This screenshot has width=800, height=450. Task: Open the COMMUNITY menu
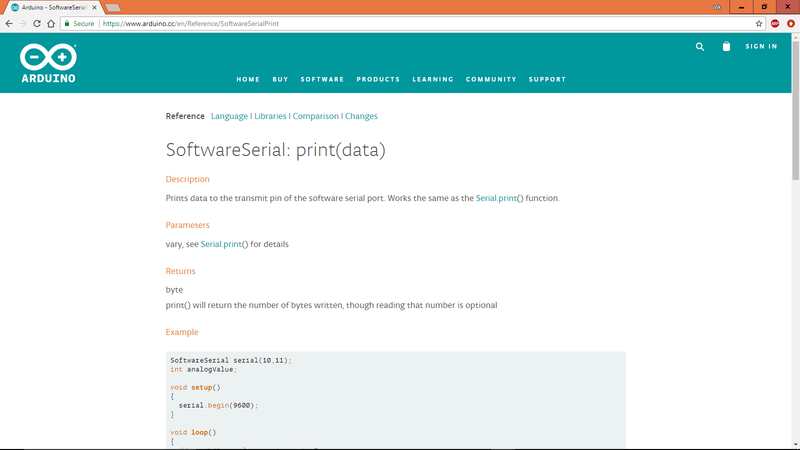[x=491, y=80]
